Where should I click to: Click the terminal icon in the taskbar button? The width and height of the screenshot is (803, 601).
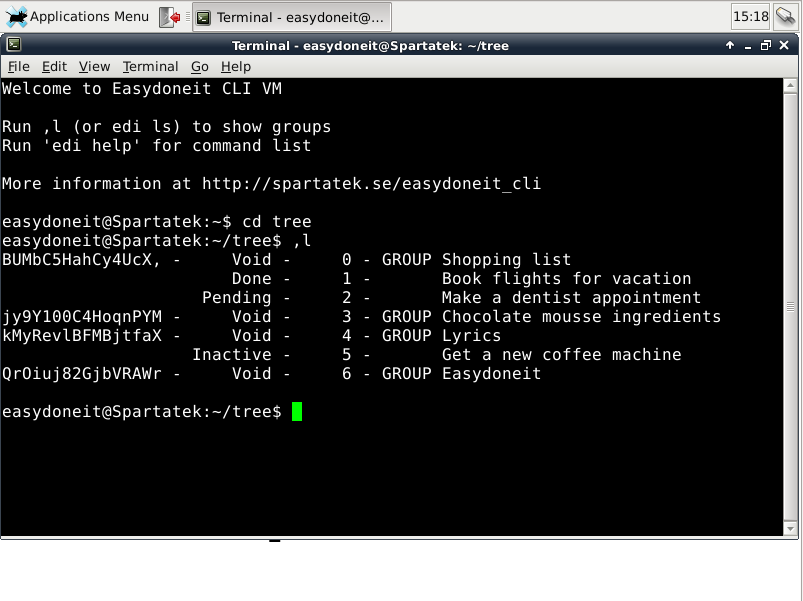[203, 18]
